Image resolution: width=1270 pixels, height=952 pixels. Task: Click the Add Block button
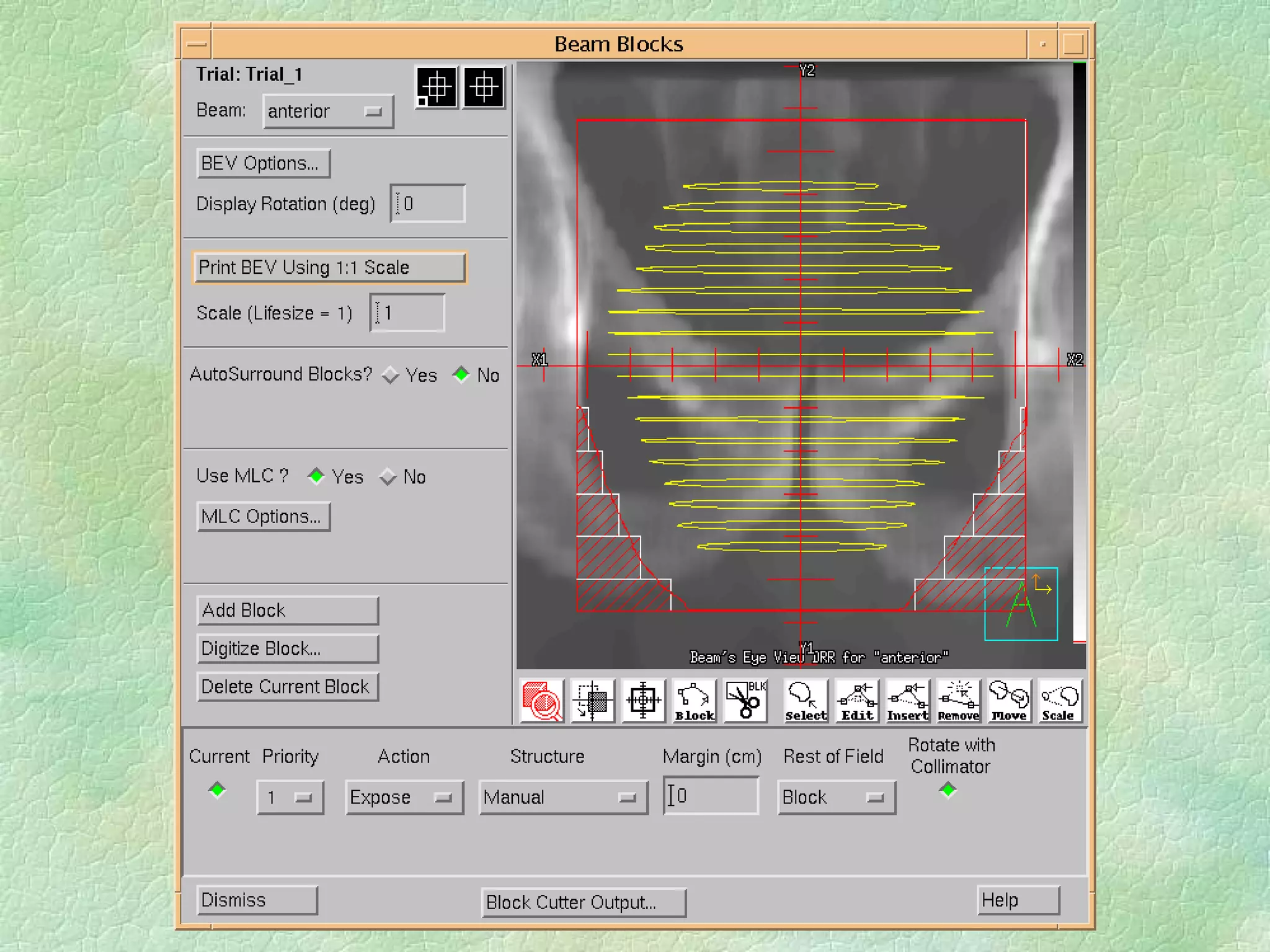[288, 610]
